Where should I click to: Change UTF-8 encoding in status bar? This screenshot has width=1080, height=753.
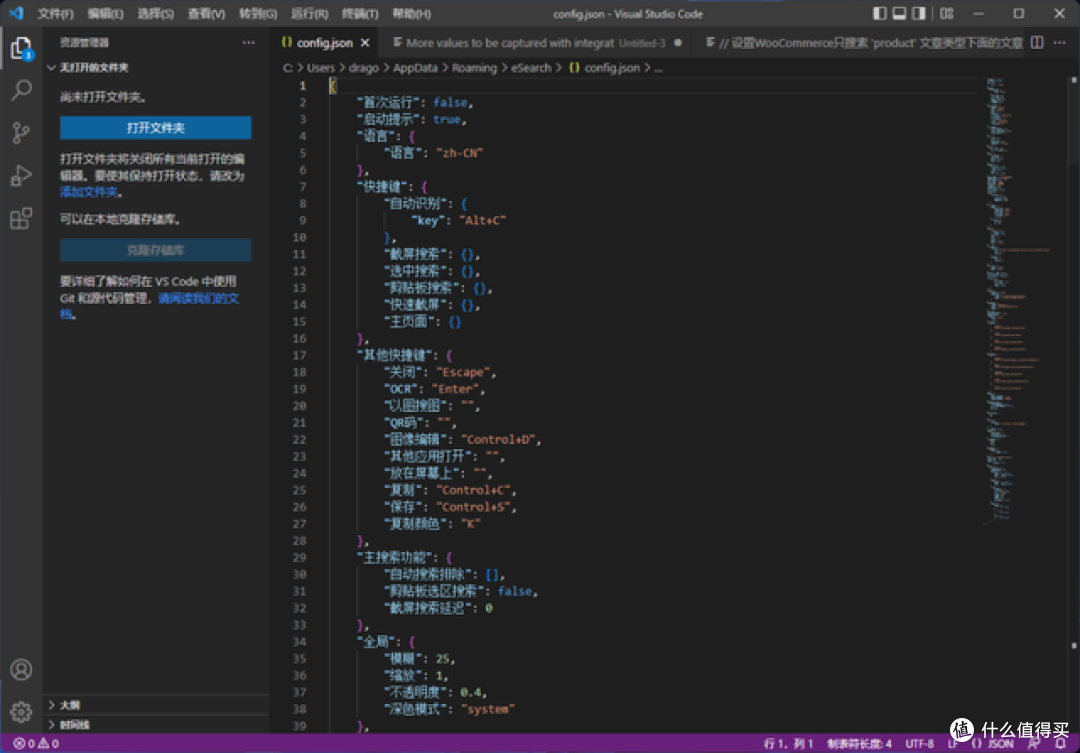(x=920, y=743)
